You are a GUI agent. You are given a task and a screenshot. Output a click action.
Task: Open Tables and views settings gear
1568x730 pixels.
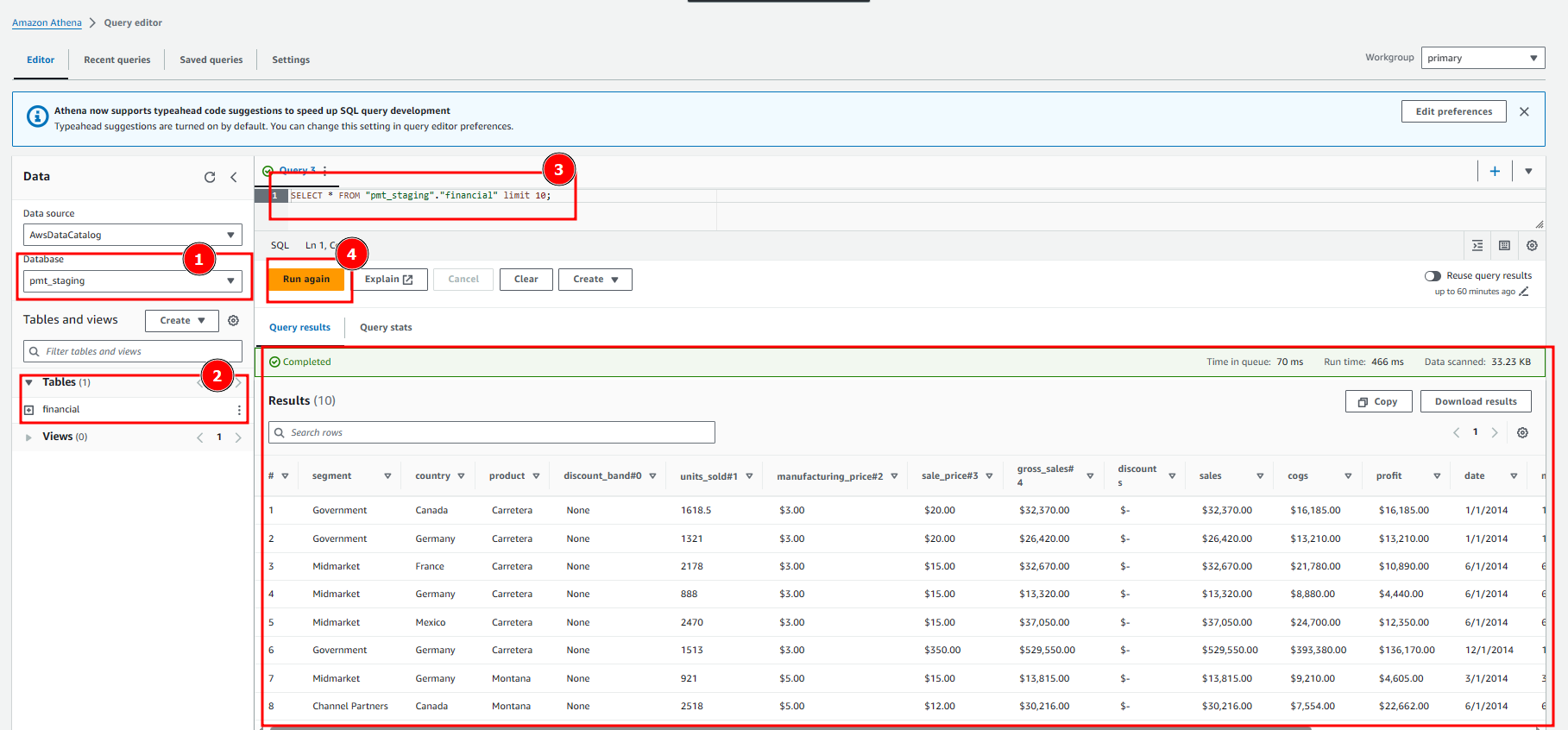point(233,320)
